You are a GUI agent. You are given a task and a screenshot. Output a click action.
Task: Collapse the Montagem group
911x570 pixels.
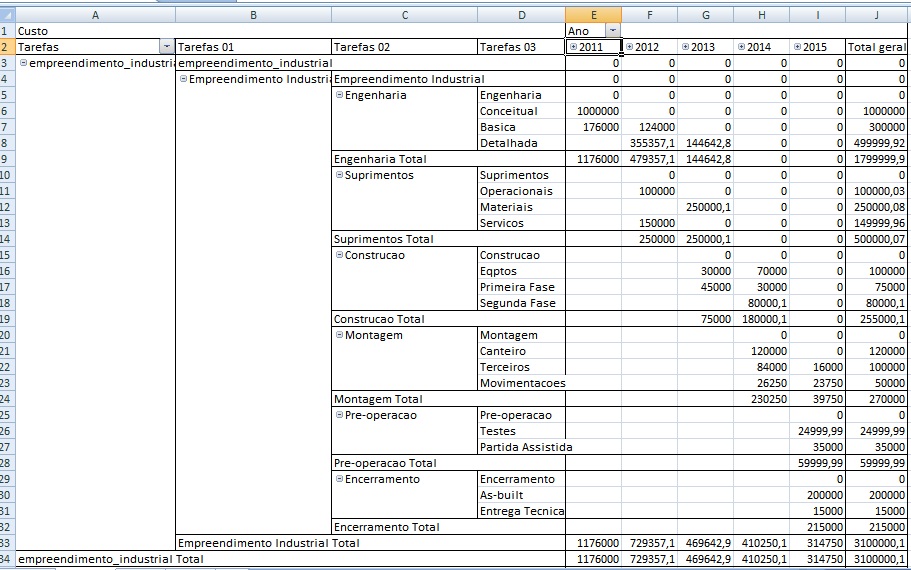pos(339,335)
